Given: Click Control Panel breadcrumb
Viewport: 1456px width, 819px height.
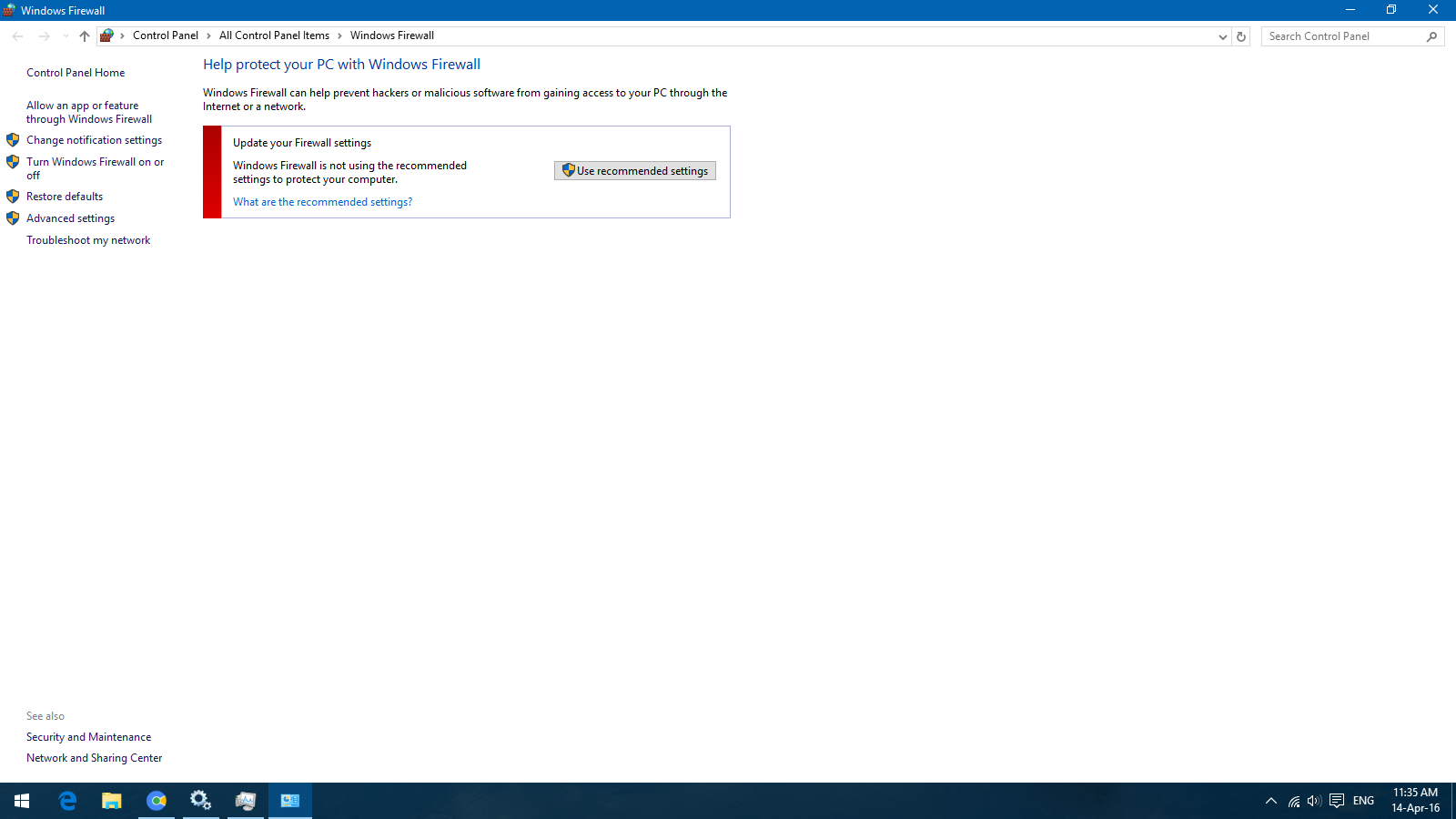Looking at the screenshot, I should click(x=166, y=35).
